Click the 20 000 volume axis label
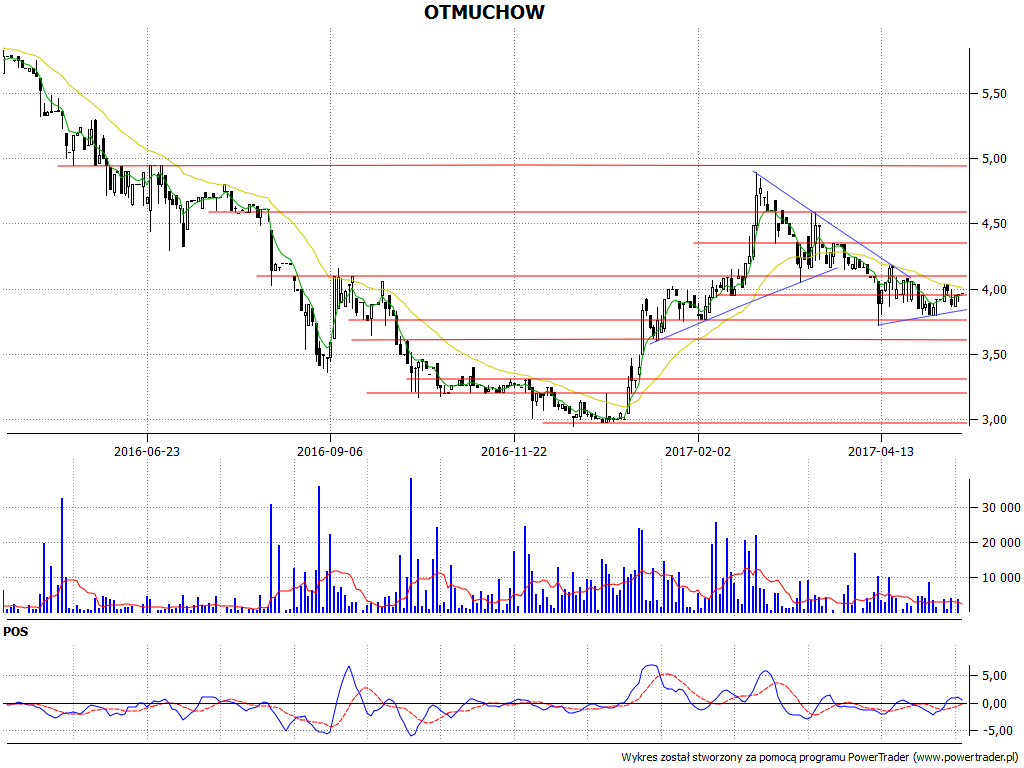 (x=1001, y=543)
